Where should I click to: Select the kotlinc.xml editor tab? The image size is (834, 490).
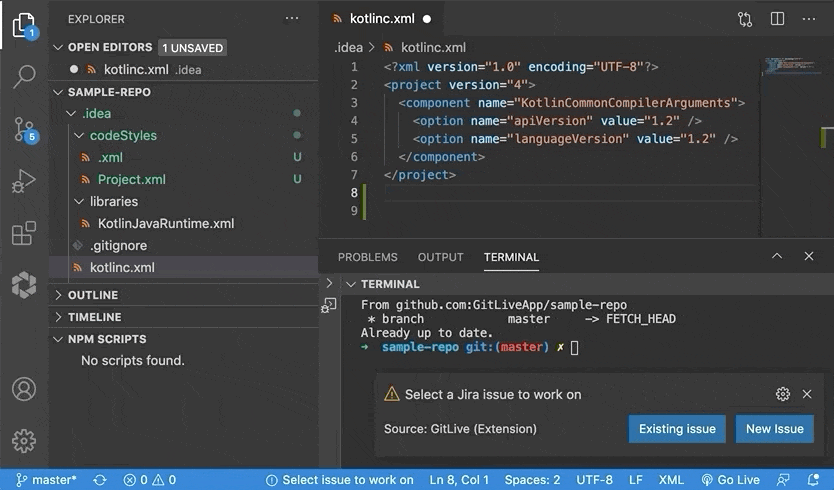381,19
